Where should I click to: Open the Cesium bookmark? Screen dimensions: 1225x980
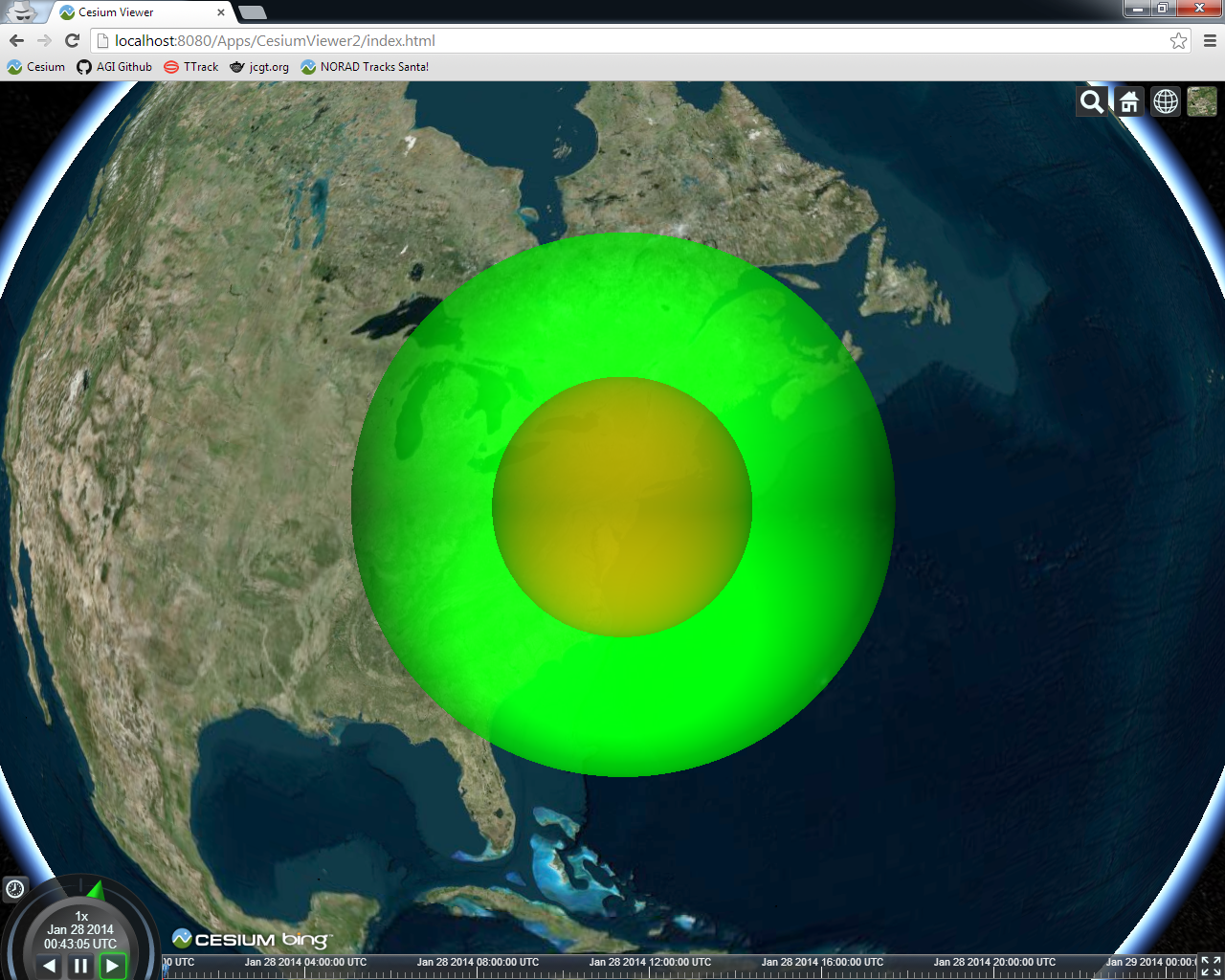click(36, 67)
